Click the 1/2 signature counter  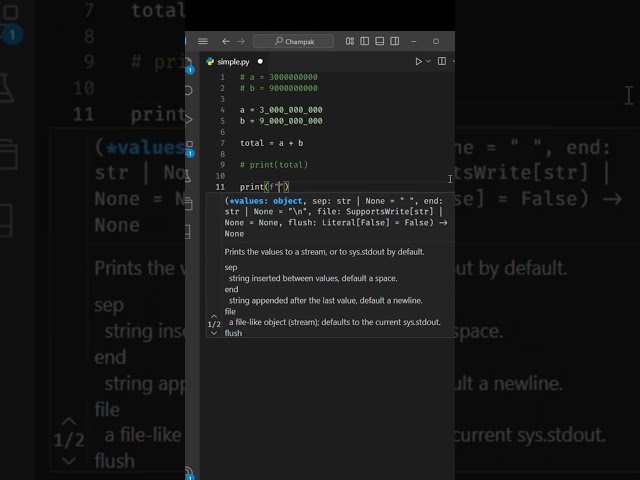pyautogui.click(x=214, y=324)
